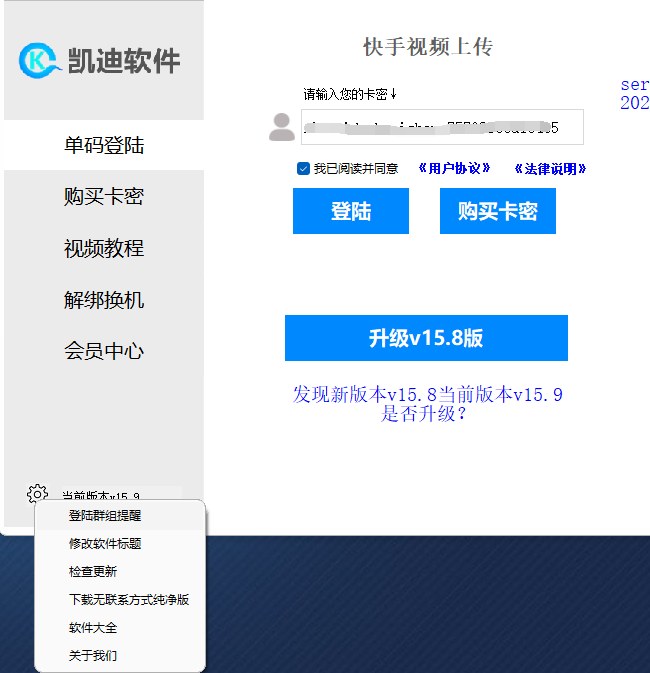Open the 《法律说明》 link
This screenshot has height=673, width=650.
pos(550,169)
